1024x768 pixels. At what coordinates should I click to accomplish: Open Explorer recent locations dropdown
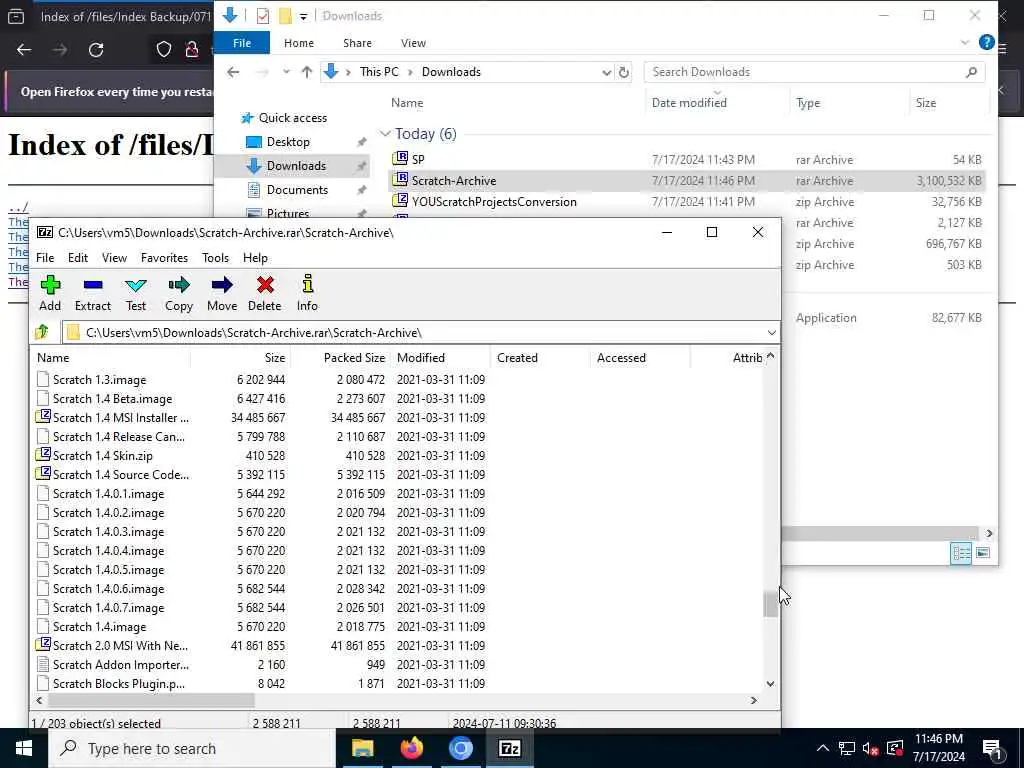pos(286,72)
